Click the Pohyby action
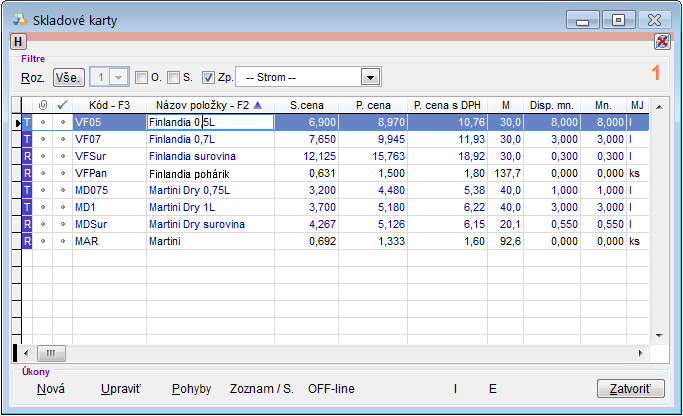Screen dimensions: 683x416 click(x=191, y=388)
